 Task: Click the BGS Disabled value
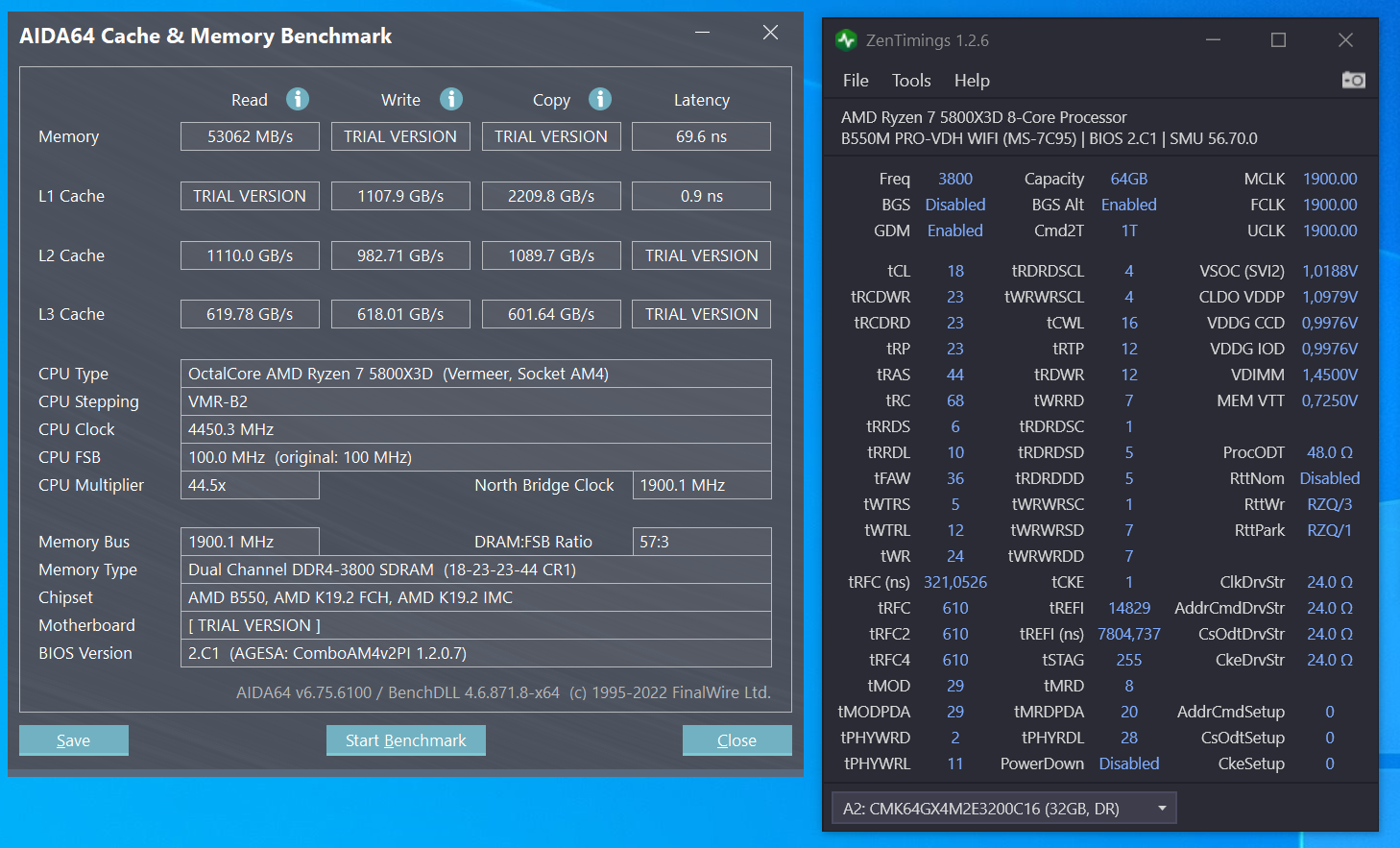click(x=955, y=205)
